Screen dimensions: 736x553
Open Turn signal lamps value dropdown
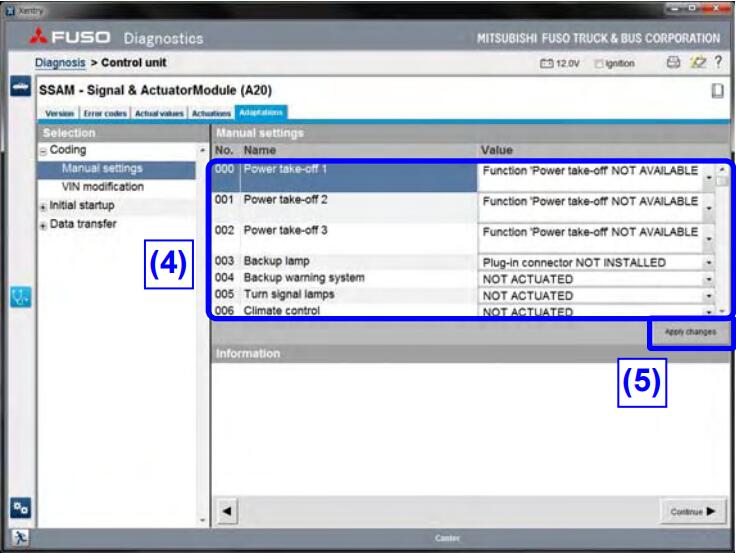coord(709,296)
